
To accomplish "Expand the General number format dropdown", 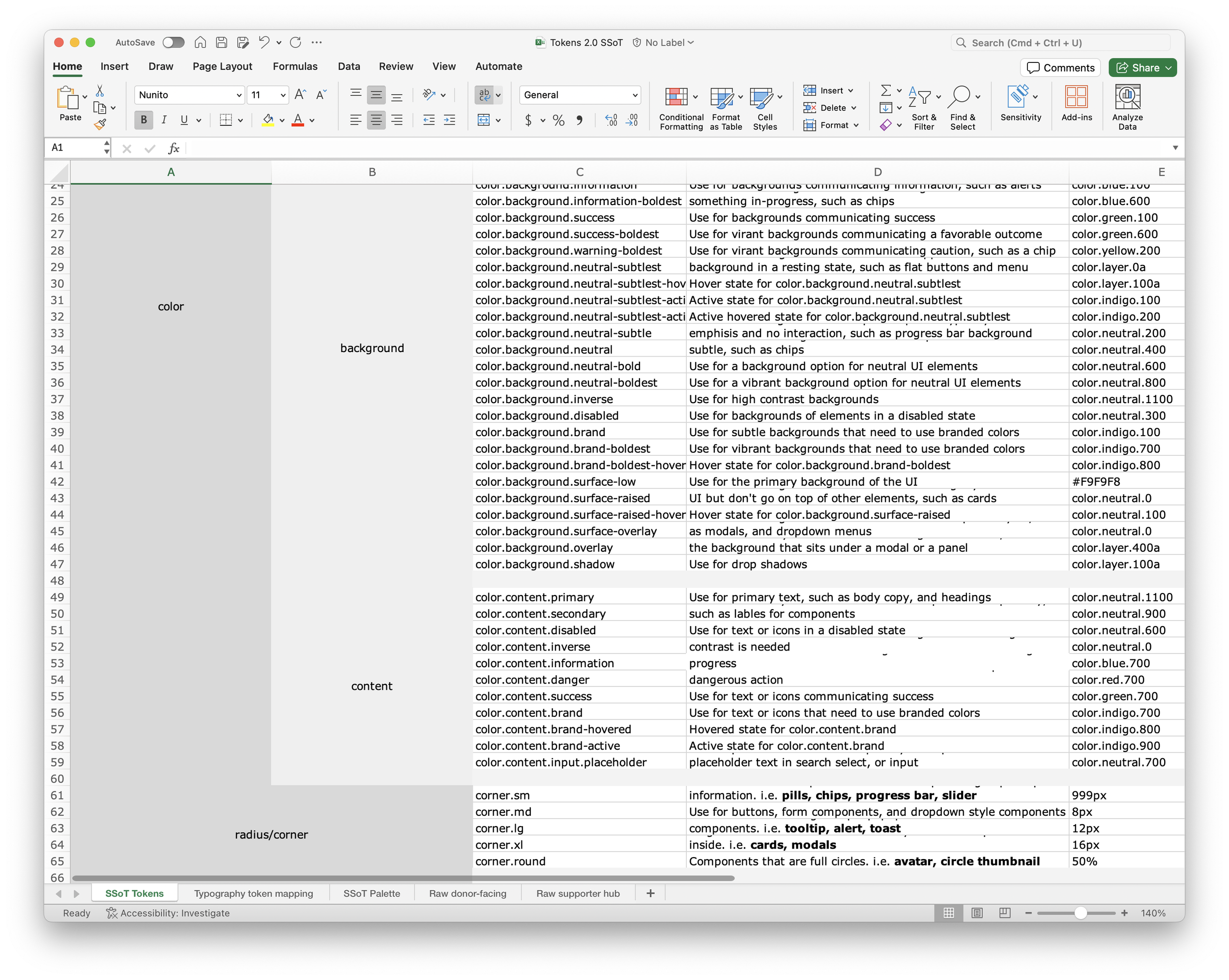I will pos(635,95).
